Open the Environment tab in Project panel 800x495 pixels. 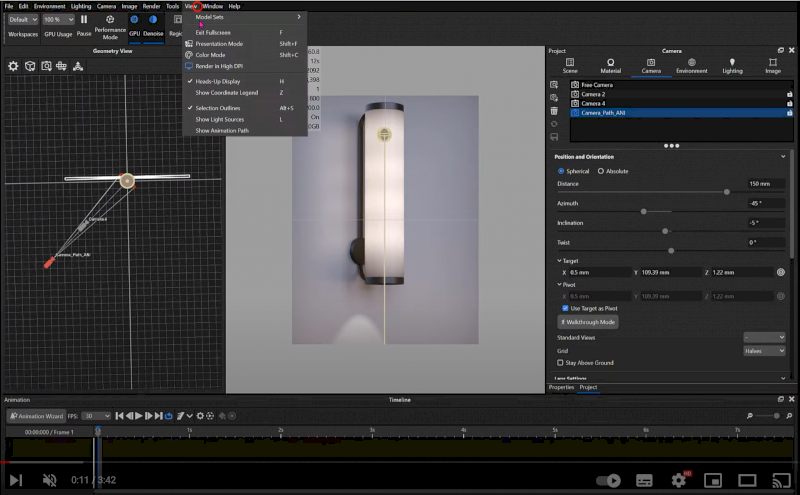691,63
